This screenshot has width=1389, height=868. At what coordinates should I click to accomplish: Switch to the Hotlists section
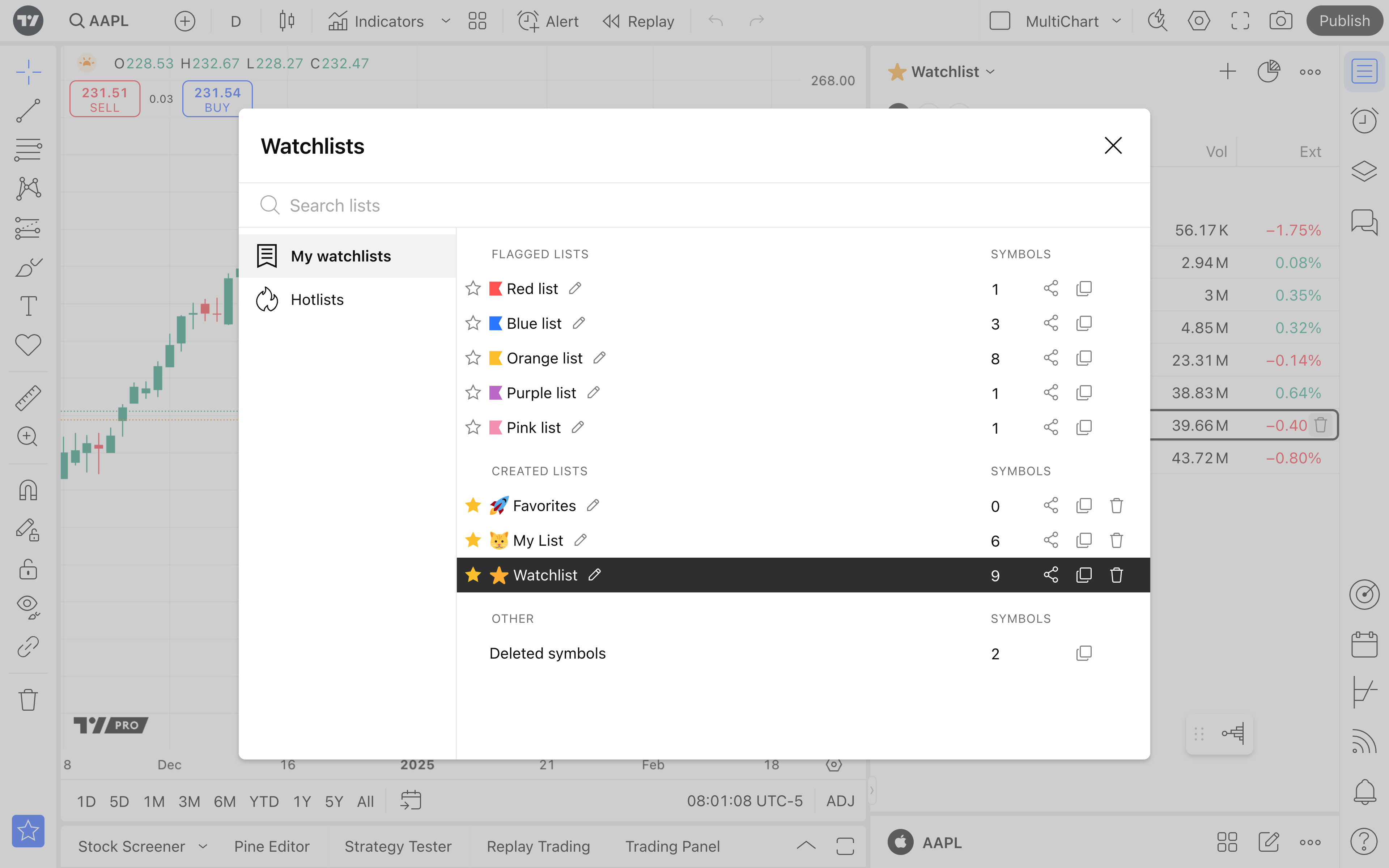coord(317,300)
